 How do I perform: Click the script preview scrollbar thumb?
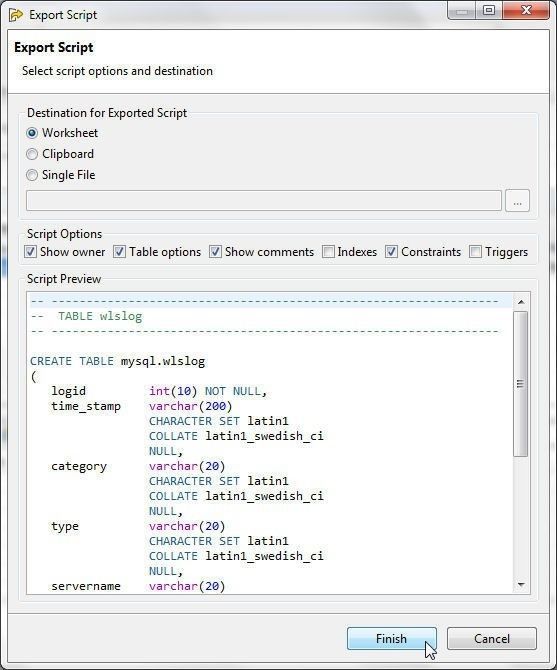pyautogui.click(x=521, y=384)
